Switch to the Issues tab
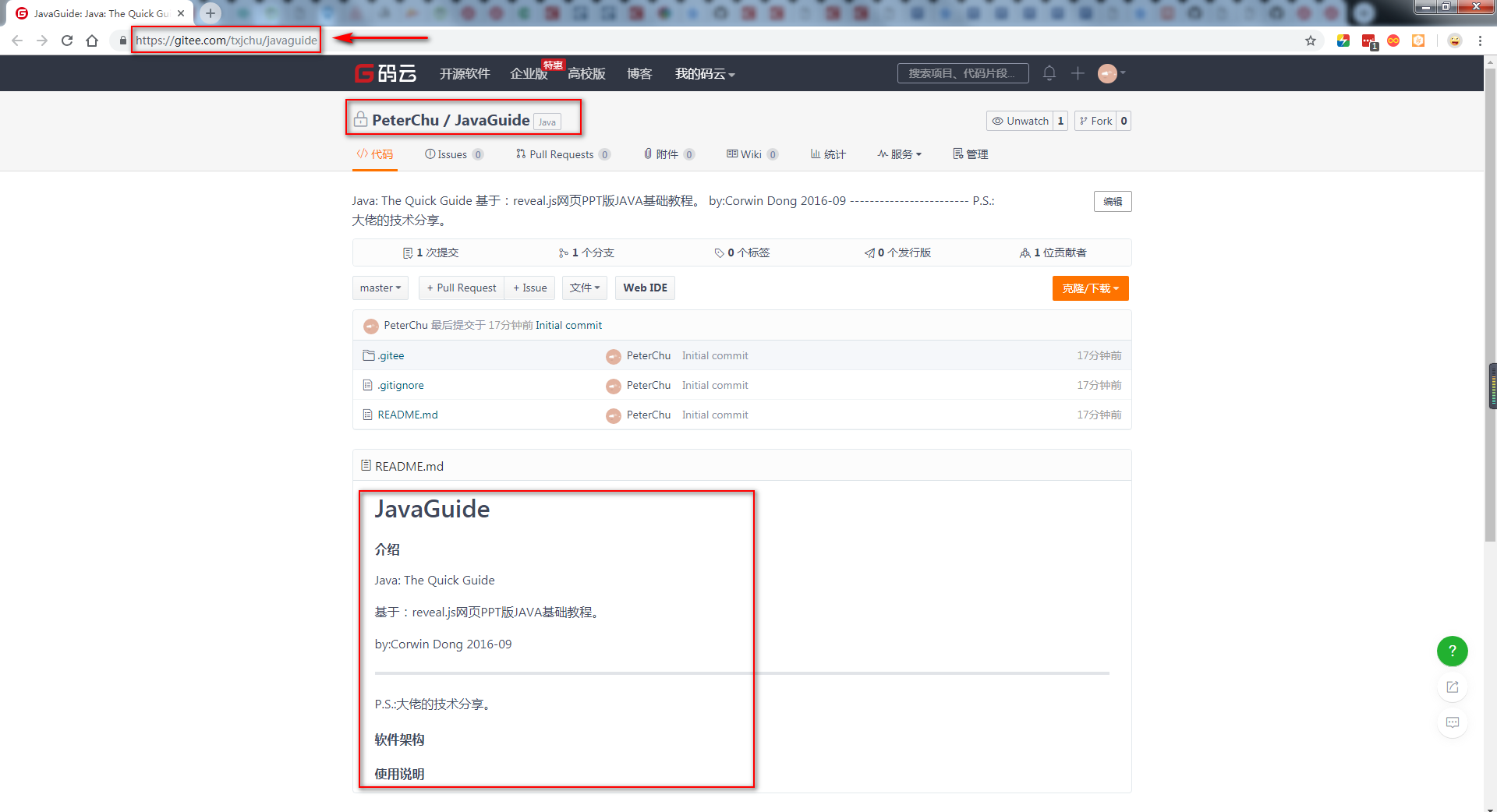Screen dimensions: 1497x812 tap(454, 154)
